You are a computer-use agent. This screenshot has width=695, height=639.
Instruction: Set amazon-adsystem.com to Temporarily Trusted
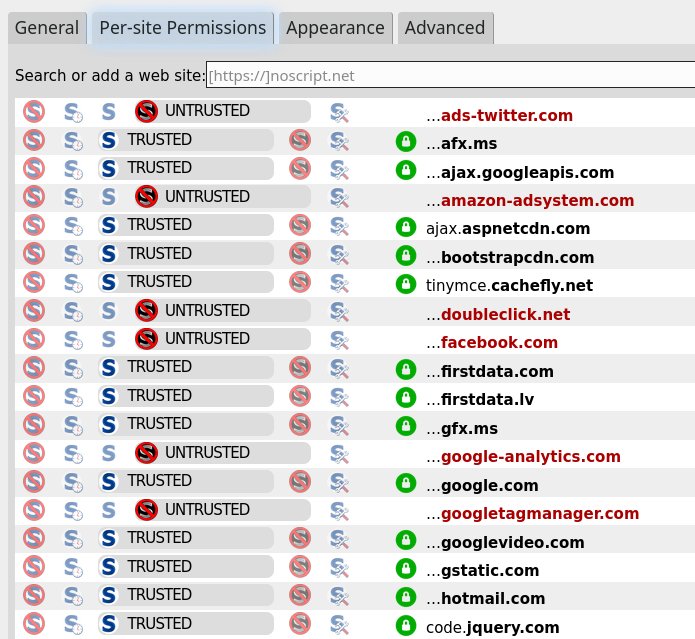click(x=73, y=198)
